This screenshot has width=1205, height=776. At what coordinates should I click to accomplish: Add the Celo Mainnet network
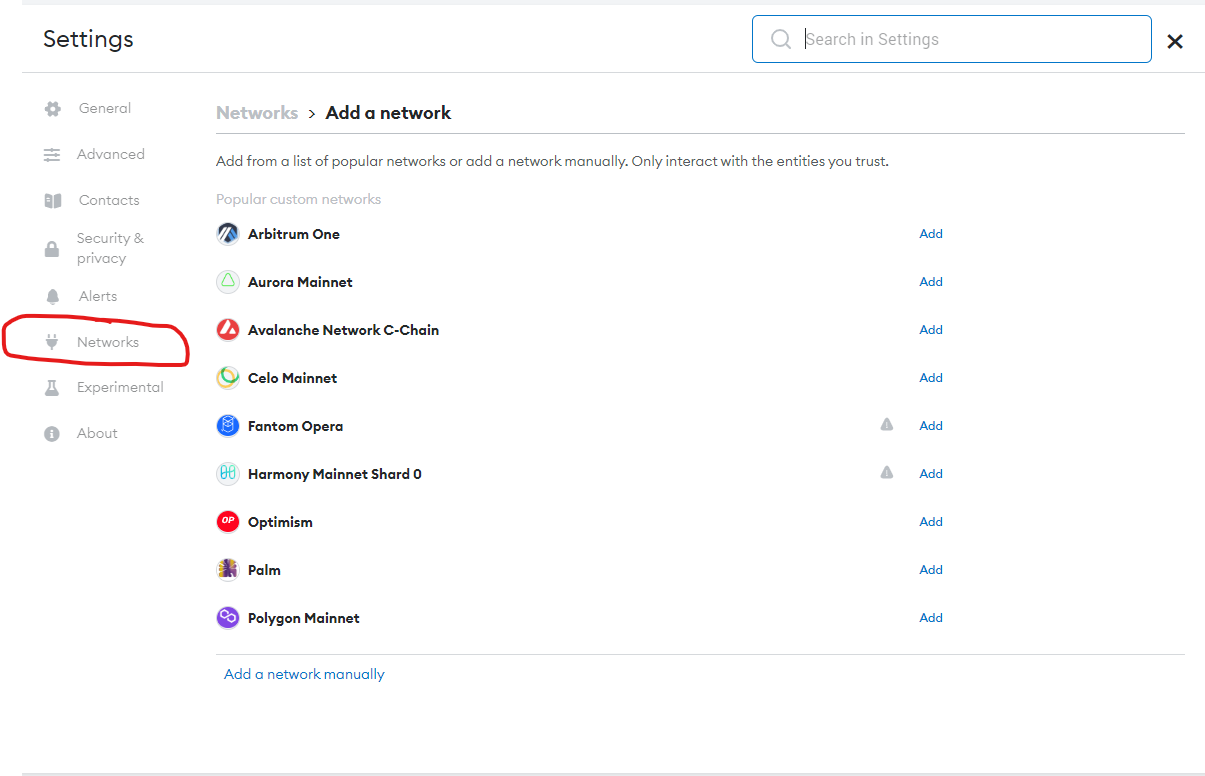tap(931, 378)
